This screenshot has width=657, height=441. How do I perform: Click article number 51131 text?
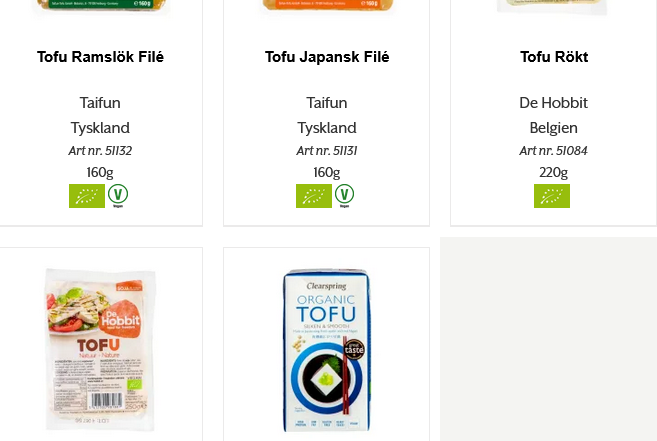pyautogui.click(x=327, y=150)
